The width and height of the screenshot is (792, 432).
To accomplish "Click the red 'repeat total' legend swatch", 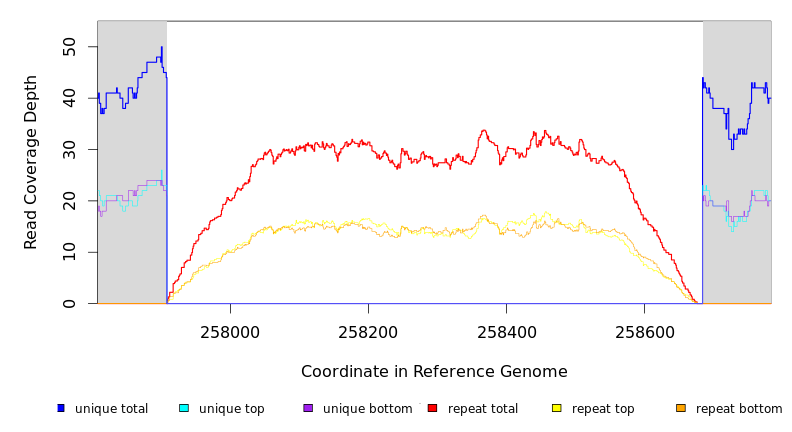I will [x=432, y=408].
